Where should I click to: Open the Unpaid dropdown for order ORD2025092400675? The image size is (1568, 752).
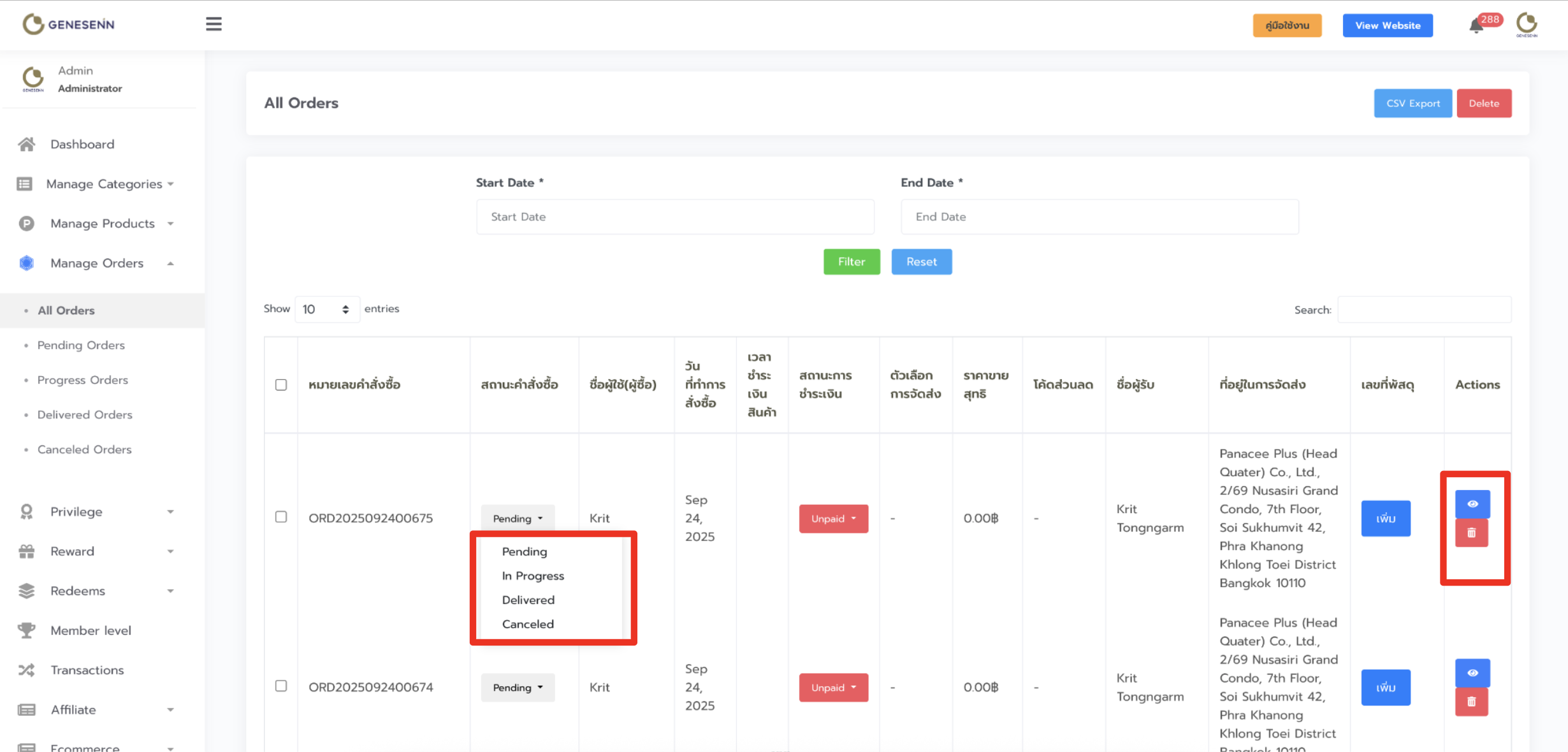coord(833,519)
